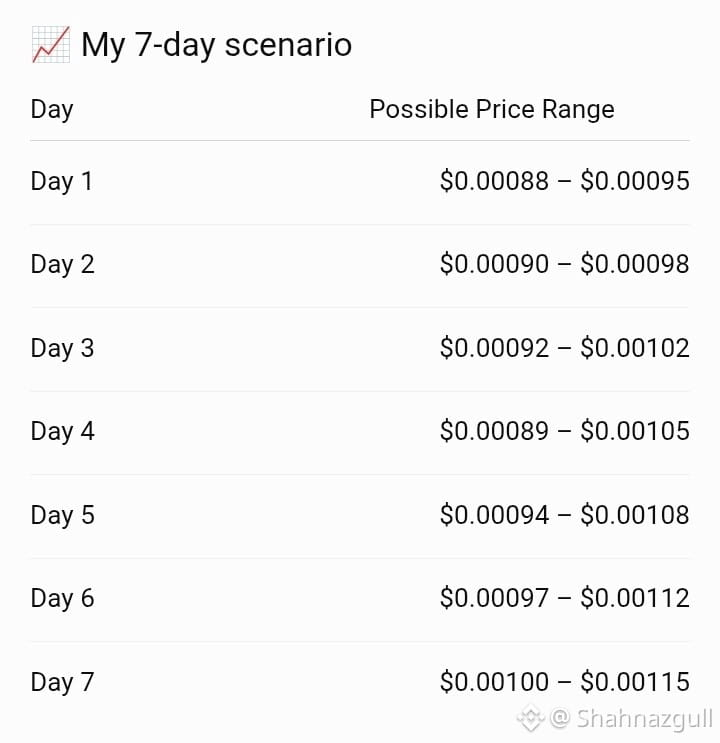The image size is (720, 743).
Task: Click the $0.00100 – $0.00115 range
Action: click(565, 682)
